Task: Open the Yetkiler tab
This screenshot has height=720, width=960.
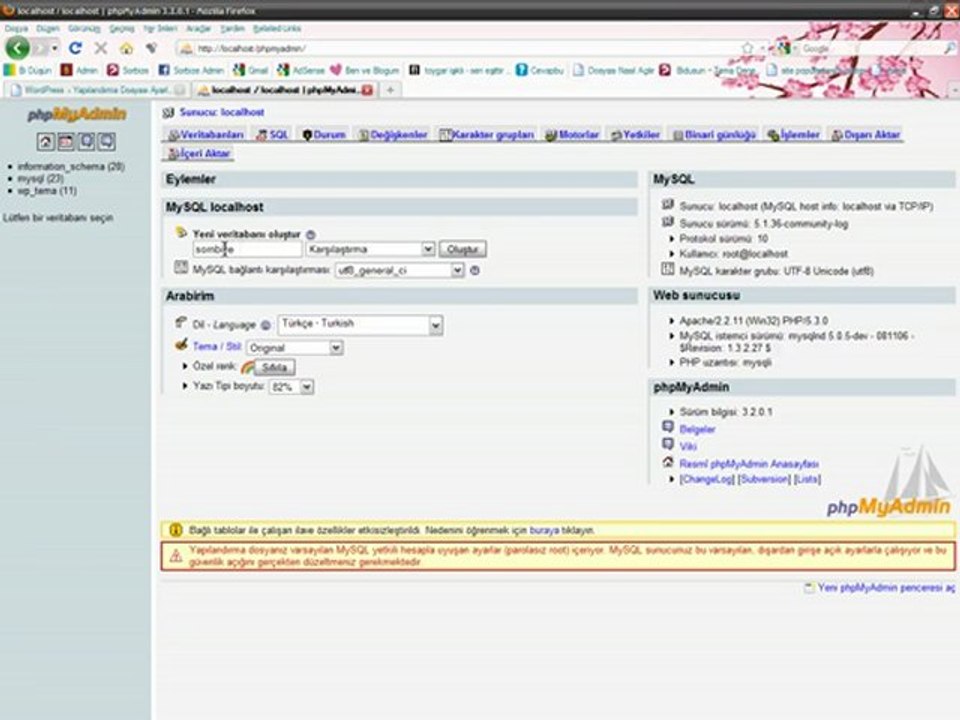Action: 636,135
